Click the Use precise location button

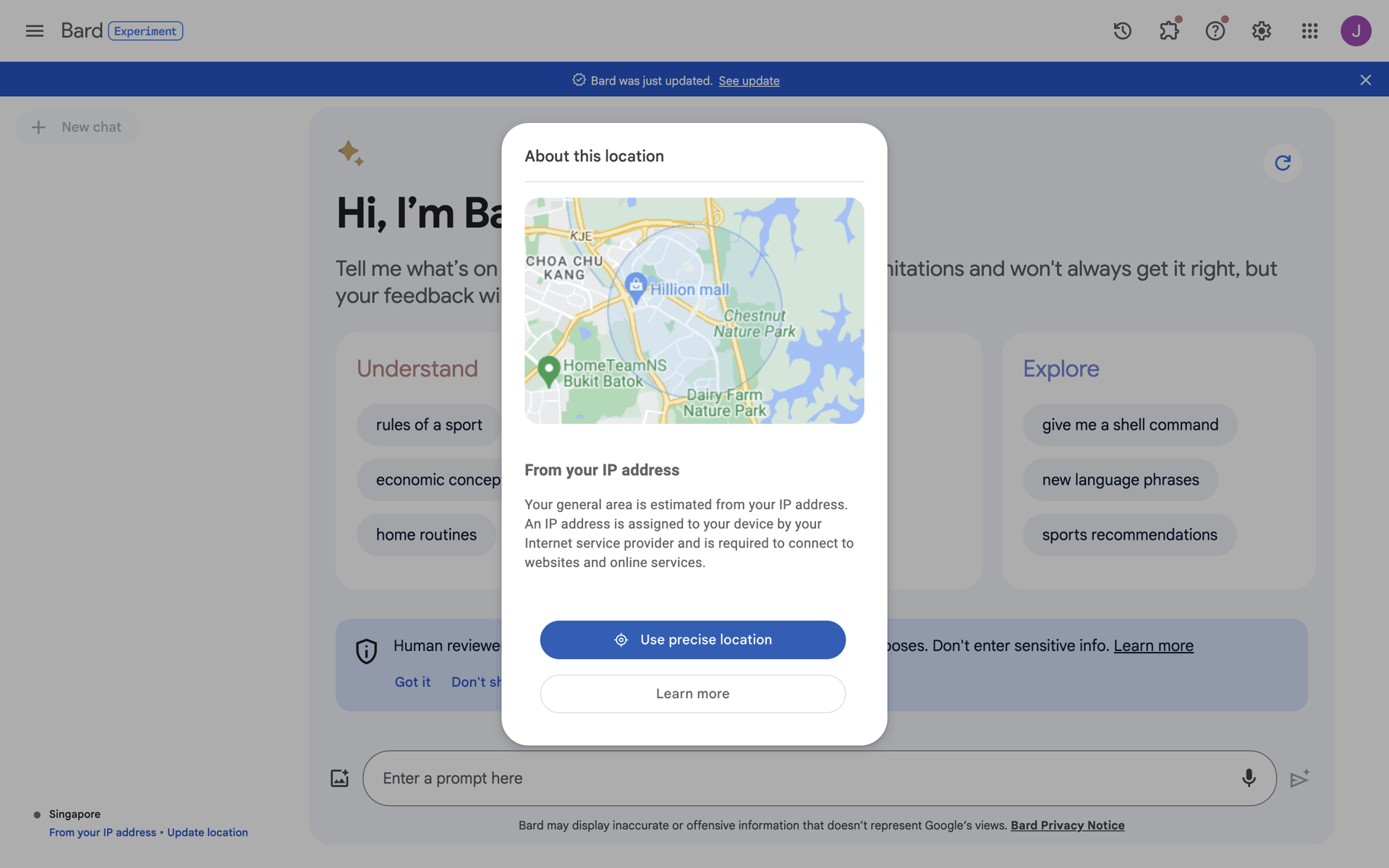pos(692,639)
